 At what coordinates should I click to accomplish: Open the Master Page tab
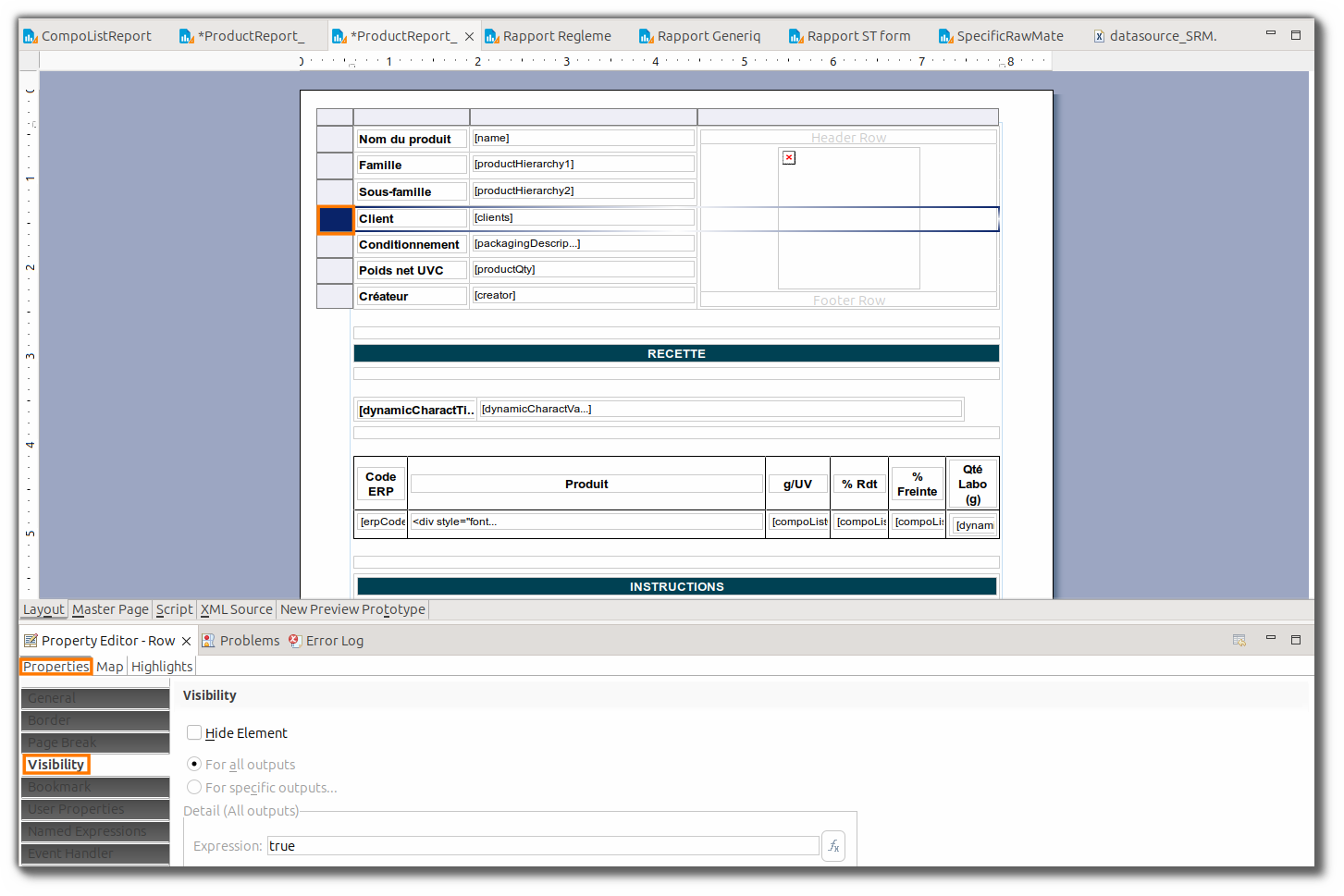tap(110, 609)
